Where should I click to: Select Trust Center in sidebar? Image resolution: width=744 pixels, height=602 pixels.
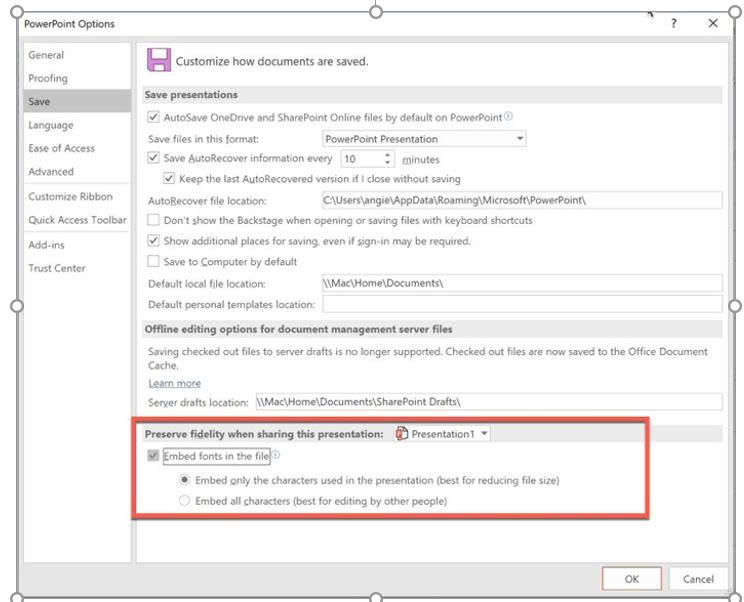click(57, 268)
